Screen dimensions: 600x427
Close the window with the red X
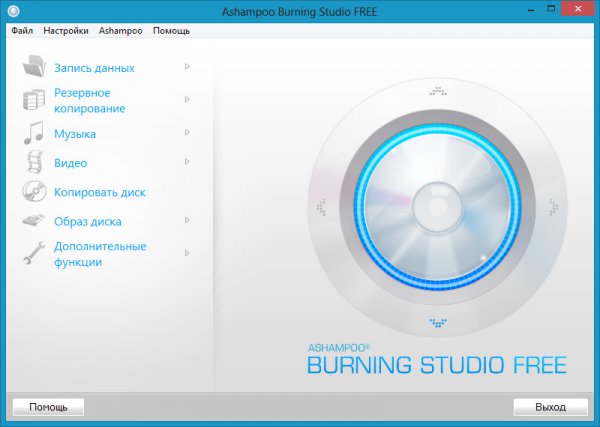[578, 9]
